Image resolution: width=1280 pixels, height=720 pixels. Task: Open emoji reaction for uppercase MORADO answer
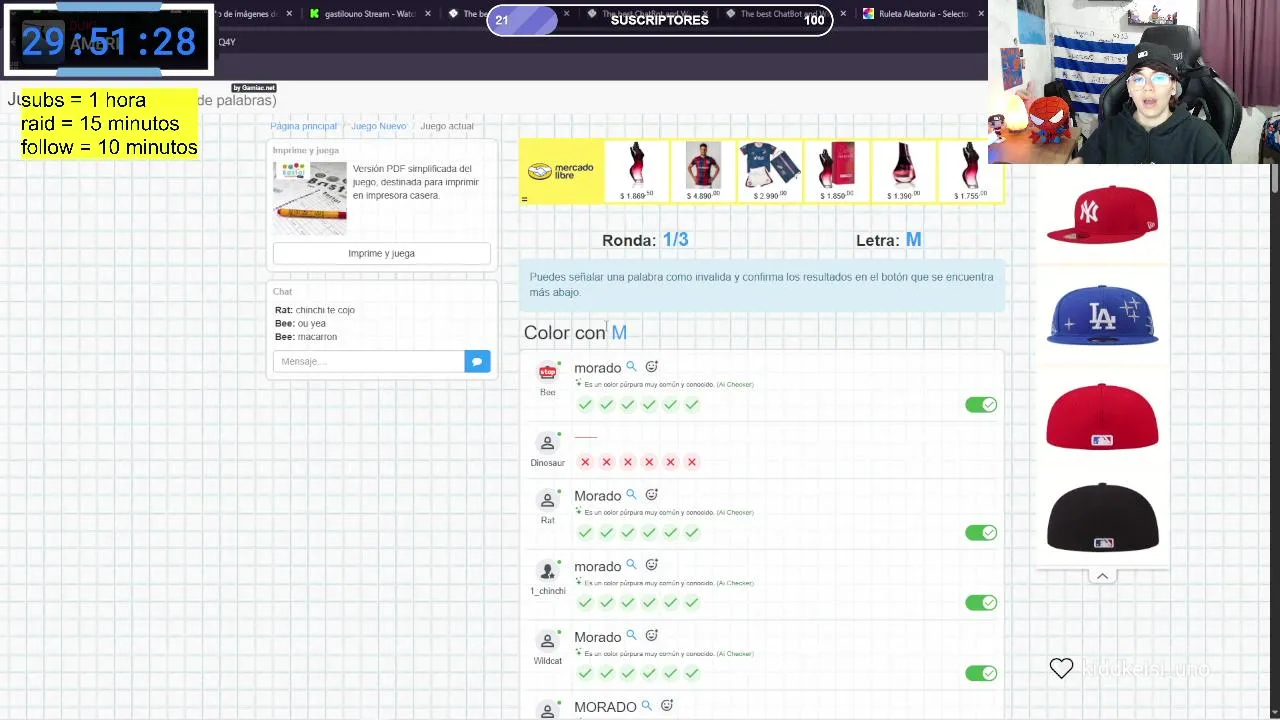[x=667, y=706]
